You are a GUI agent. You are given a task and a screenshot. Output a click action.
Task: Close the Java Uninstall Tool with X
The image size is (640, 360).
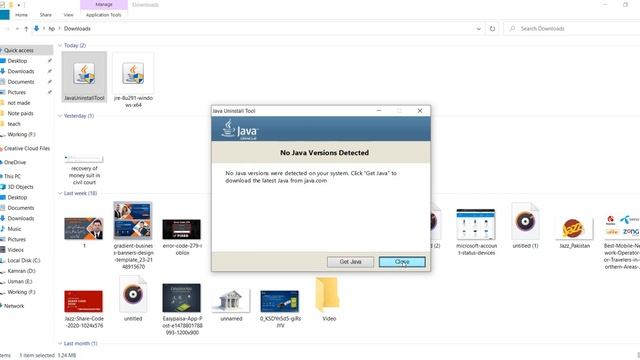point(420,111)
